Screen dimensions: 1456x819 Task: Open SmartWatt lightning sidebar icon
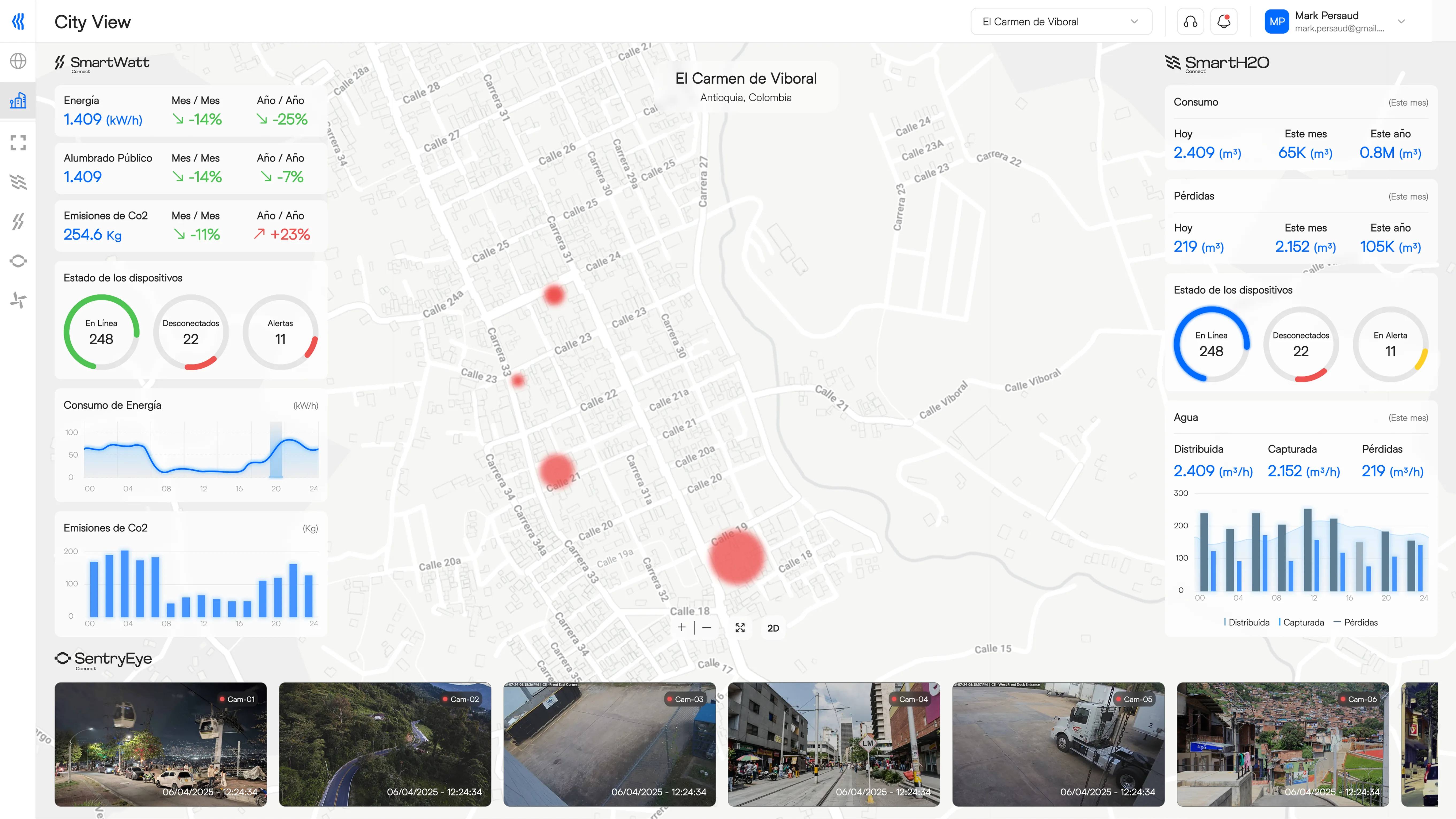click(x=18, y=221)
